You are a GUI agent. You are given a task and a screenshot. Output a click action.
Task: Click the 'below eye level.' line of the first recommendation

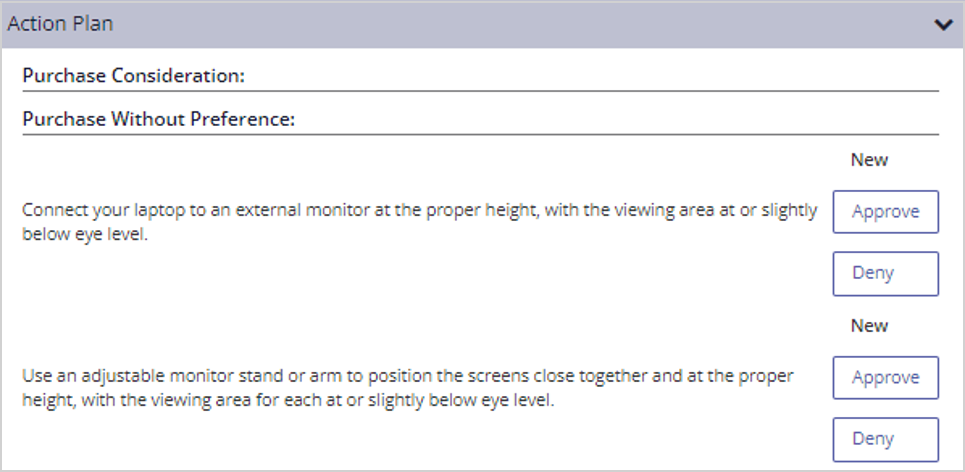pos(85,235)
